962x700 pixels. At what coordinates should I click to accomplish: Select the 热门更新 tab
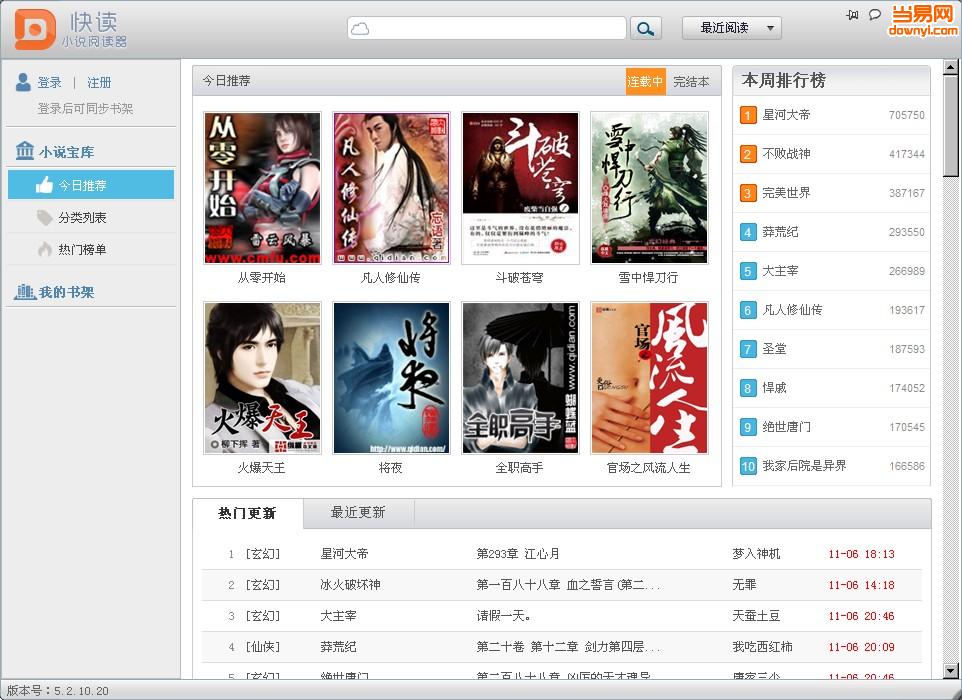[247, 513]
